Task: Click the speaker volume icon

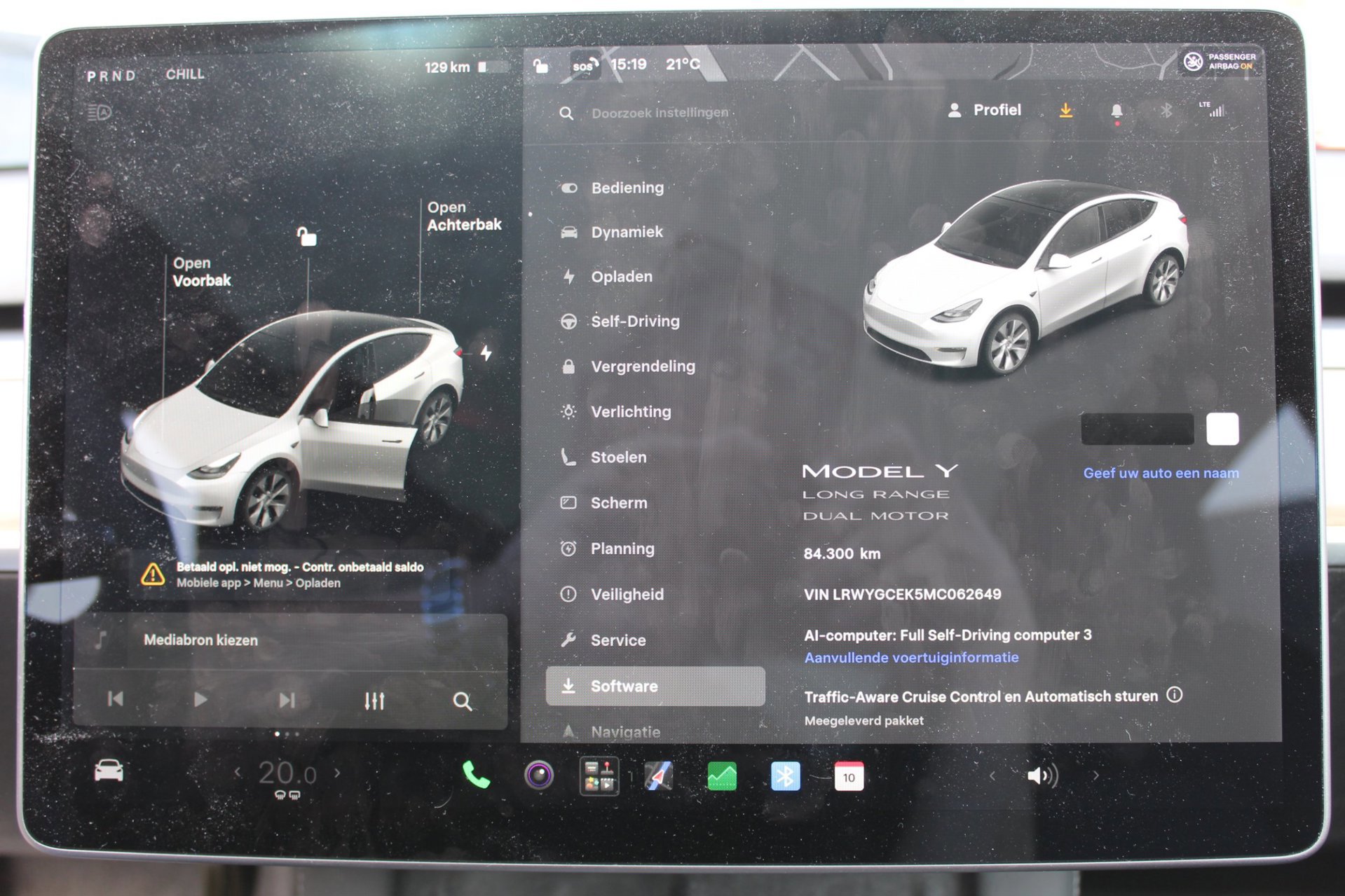Action: 1042,776
